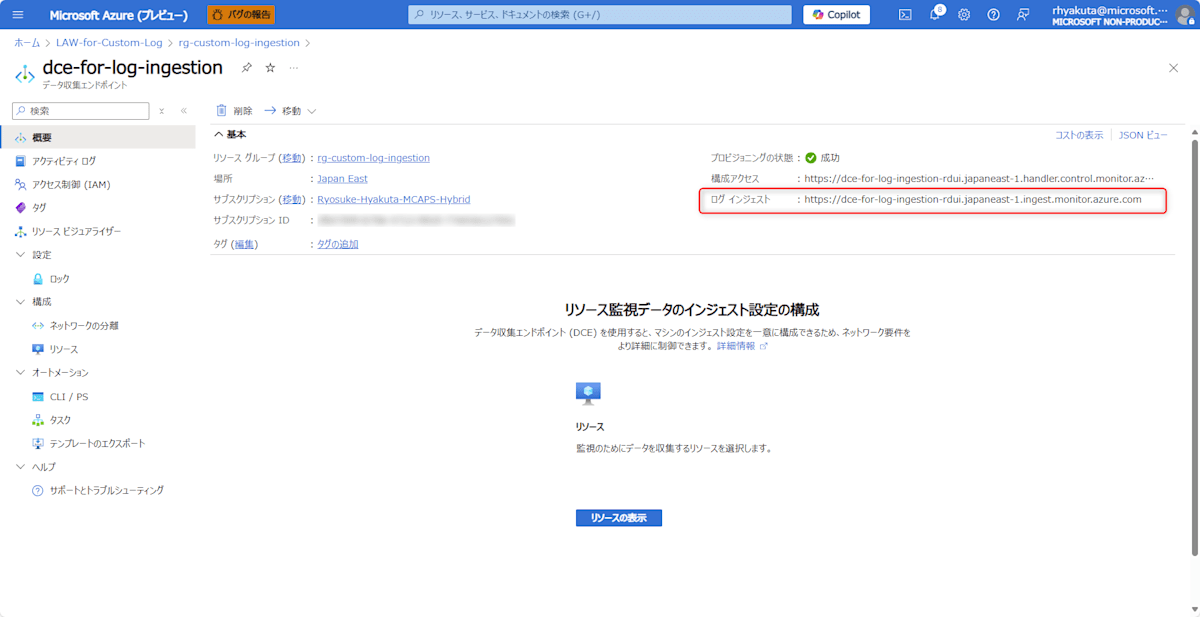Click 編集 link beside タグ
Screen dimensions: 1200x617
(x=244, y=244)
